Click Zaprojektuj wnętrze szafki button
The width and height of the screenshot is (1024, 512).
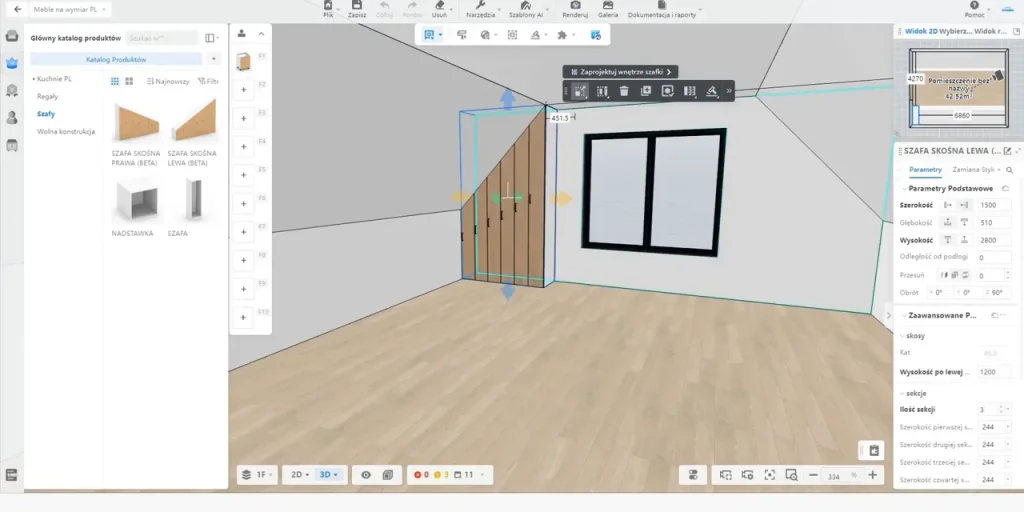[620, 72]
